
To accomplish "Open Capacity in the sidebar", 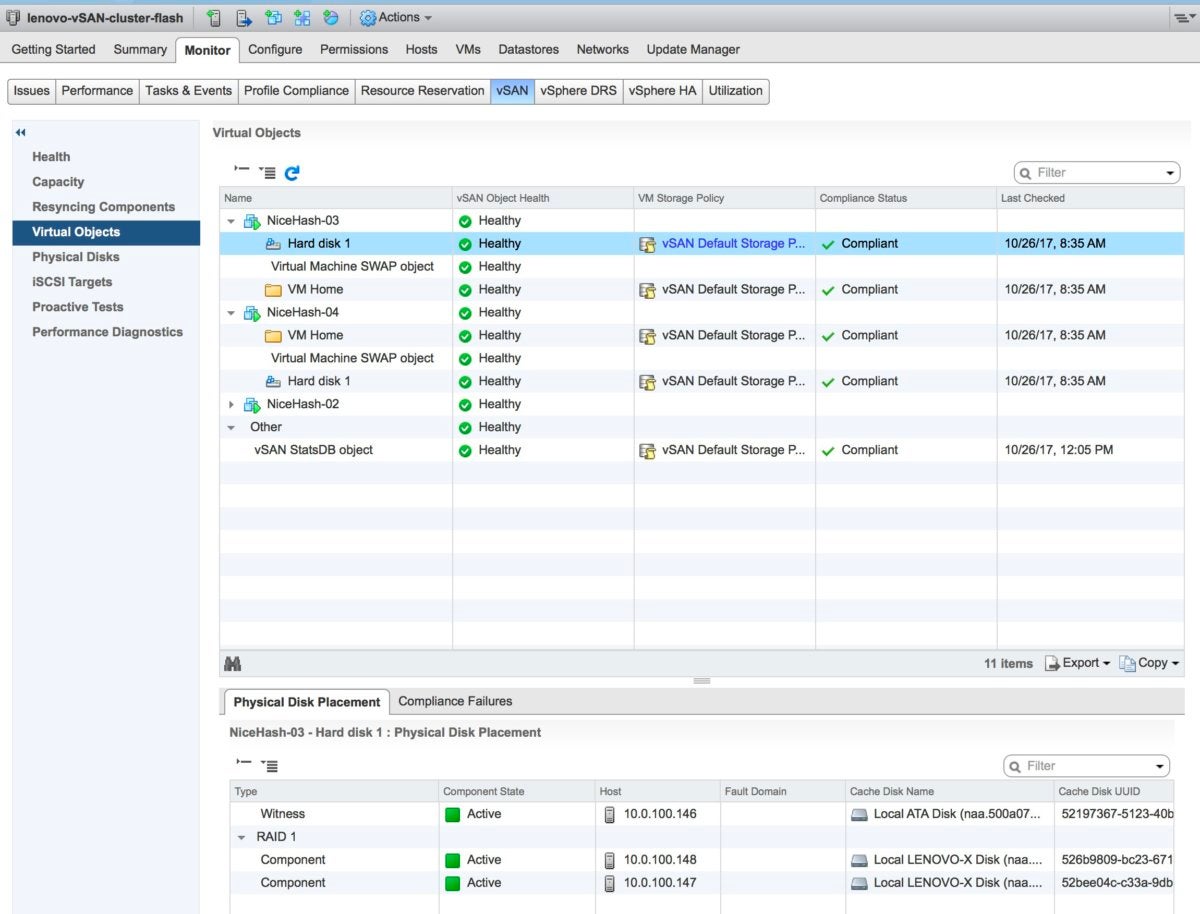I will [x=58, y=182].
